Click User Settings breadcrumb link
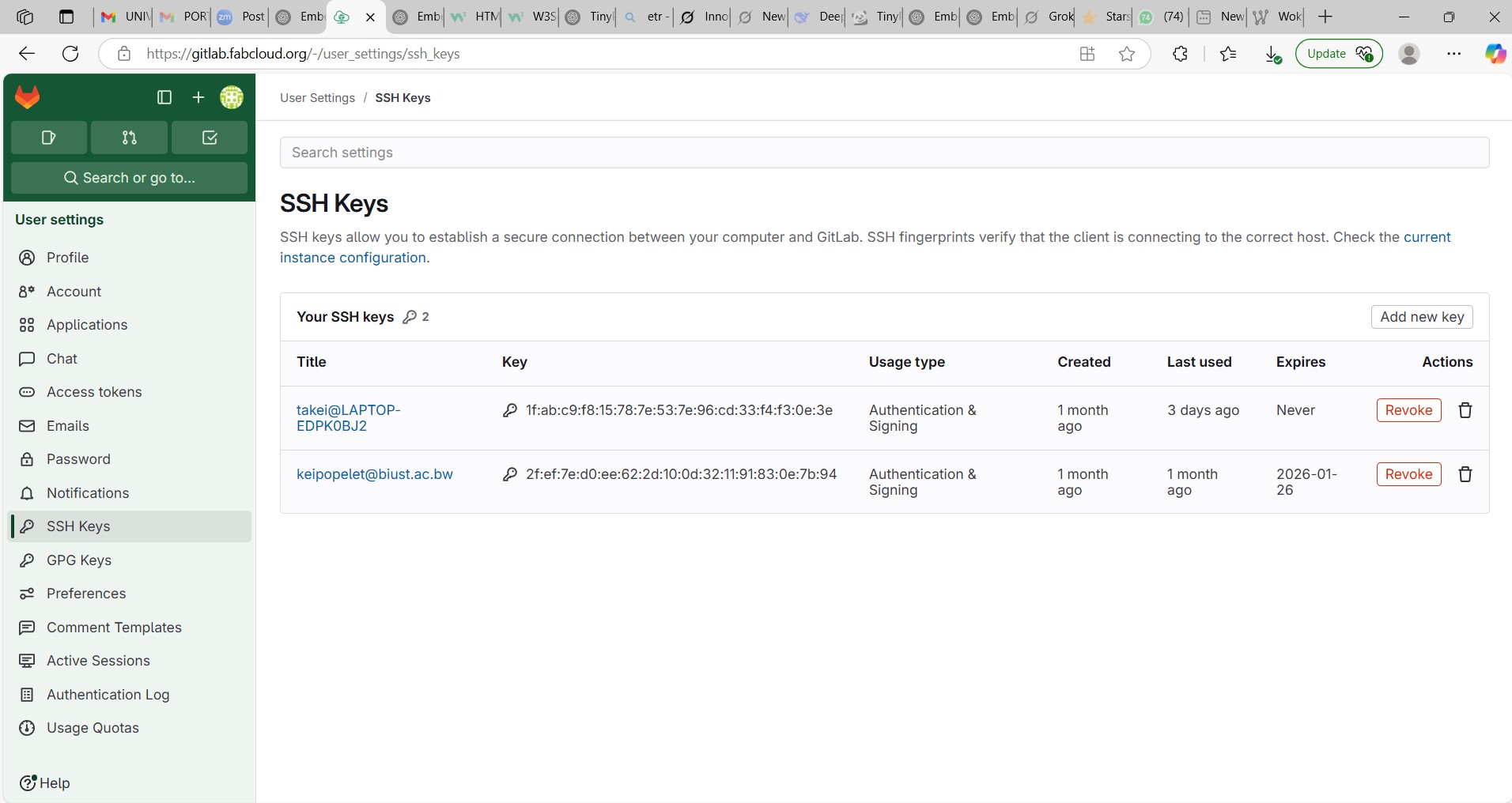Image resolution: width=1512 pixels, height=803 pixels. 317,98
